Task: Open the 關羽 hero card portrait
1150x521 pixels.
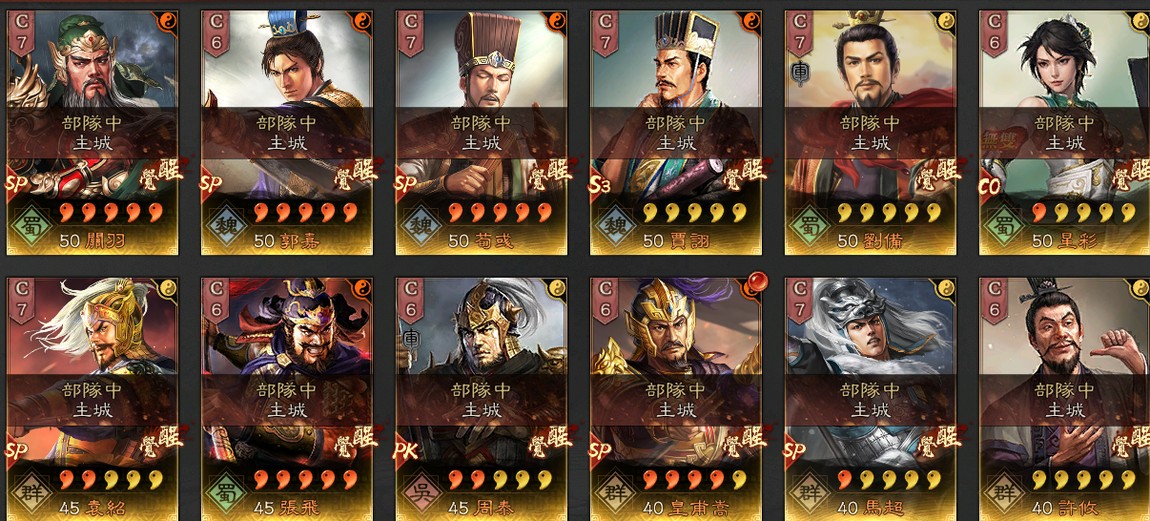Action: pyautogui.click(x=92, y=133)
